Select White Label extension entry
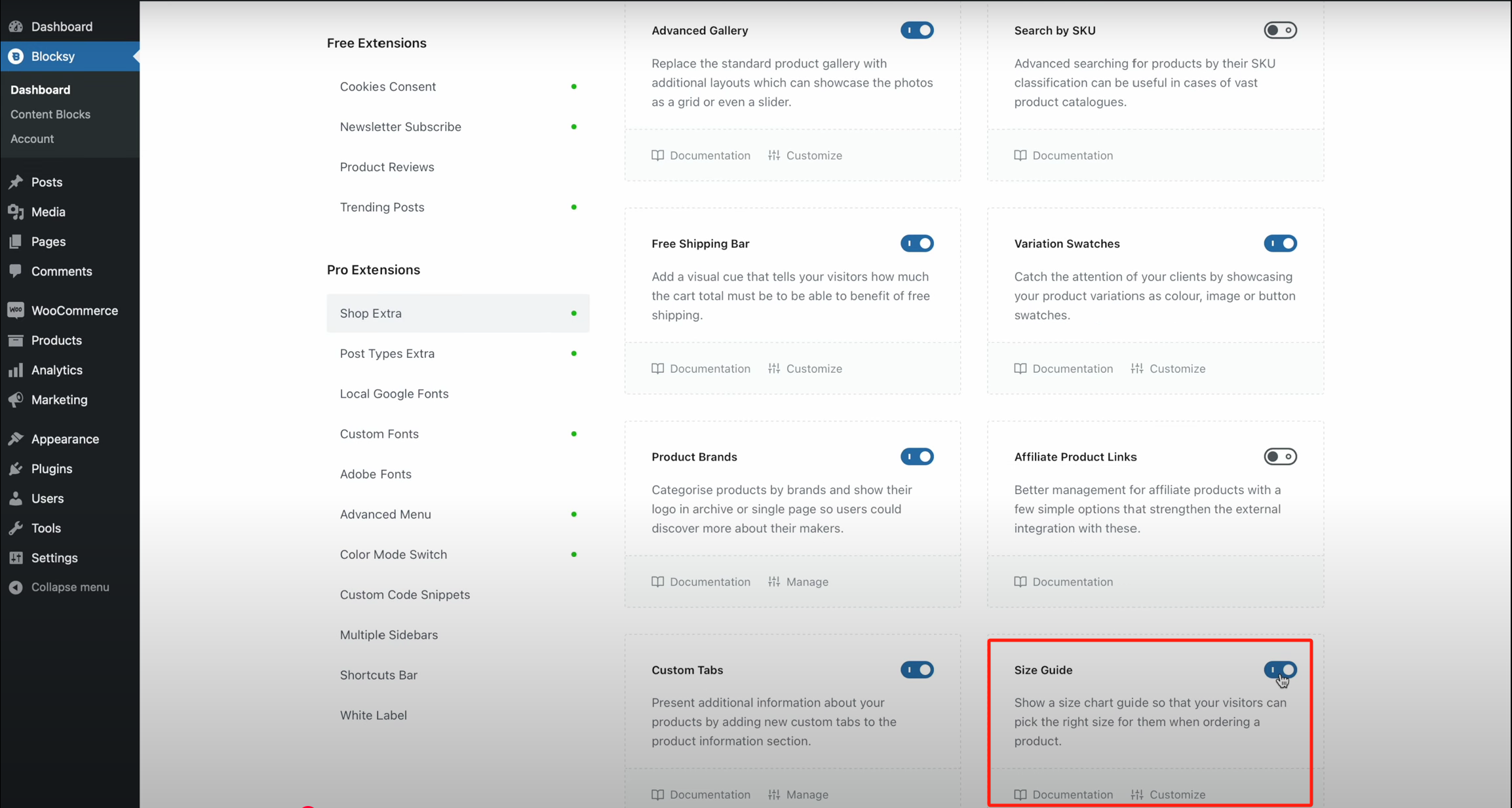Image resolution: width=1512 pixels, height=808 pixels. pos(373,715)
